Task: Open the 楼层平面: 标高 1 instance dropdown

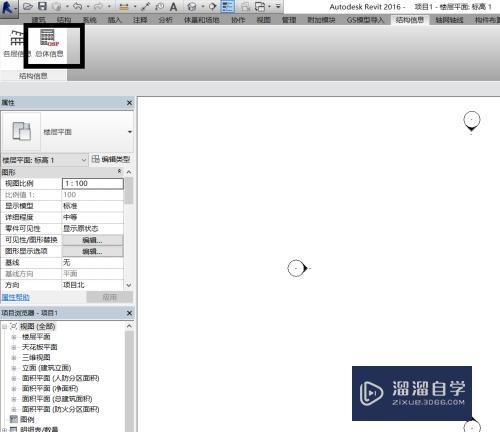Action: [84, 160]
